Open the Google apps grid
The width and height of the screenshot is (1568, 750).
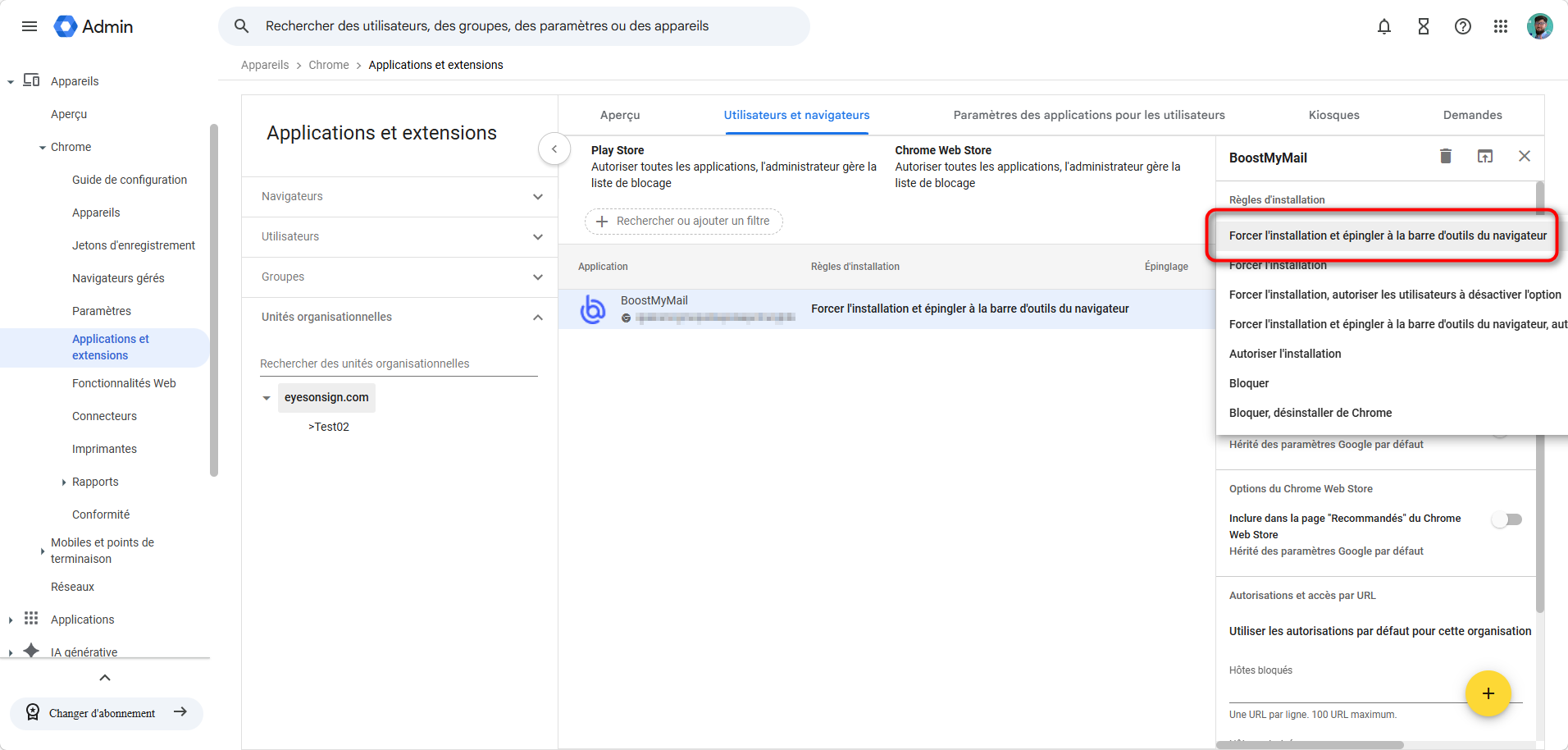pyautogui.click(x=1501, y=26)
